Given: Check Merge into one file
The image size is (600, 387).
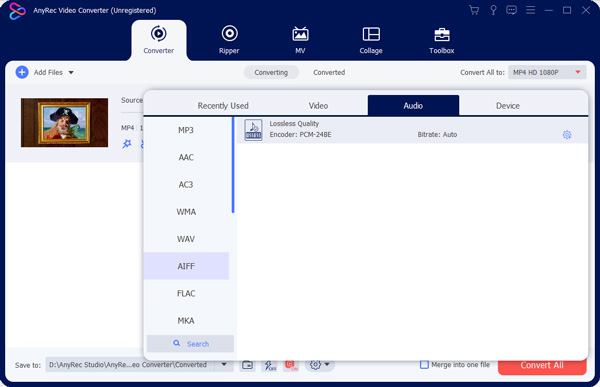Looking at the screenshot, I should coord(424,364).
